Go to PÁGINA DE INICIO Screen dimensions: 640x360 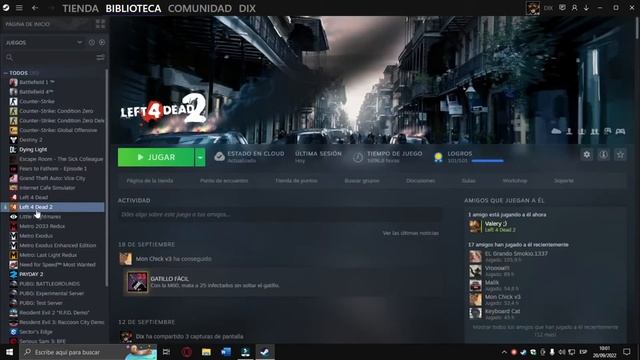pyautogui.click(x=28, y=24)
